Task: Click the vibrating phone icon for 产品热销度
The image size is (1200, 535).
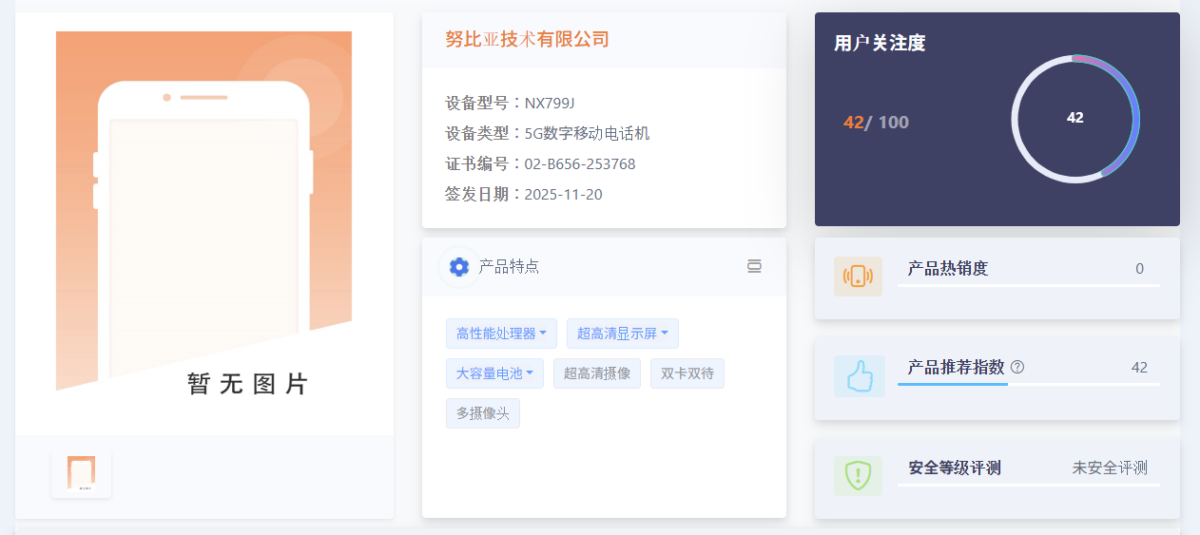Action: [x=858, y=277]
